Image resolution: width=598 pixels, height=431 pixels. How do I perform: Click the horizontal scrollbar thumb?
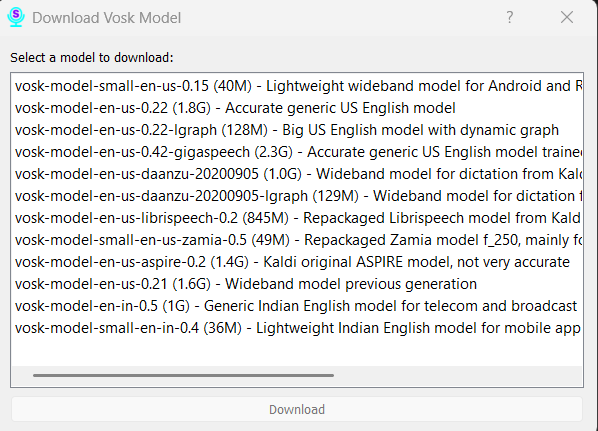(x=183, y=376)
